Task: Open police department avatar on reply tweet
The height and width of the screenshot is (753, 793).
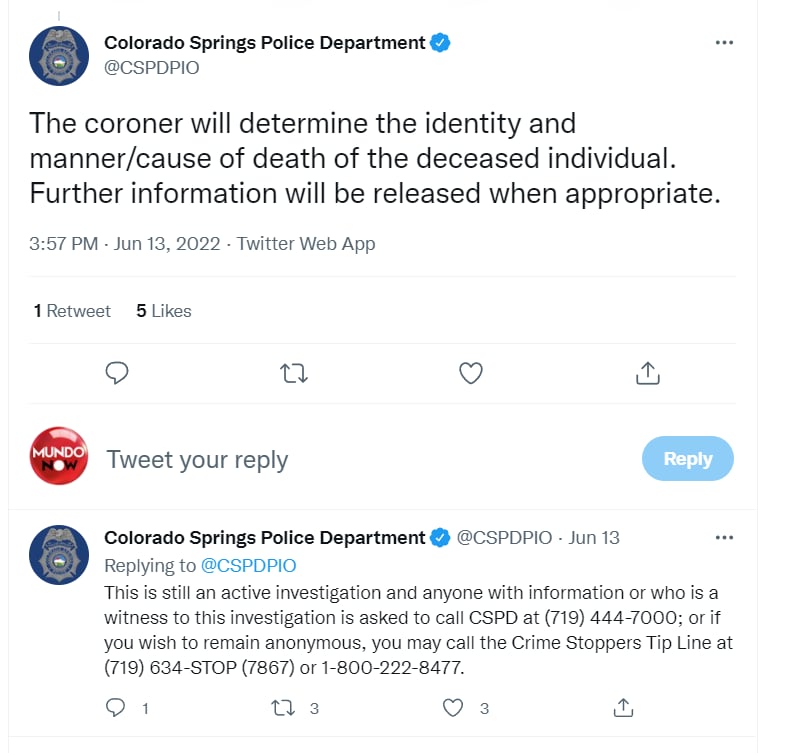Action: (59, 555)
